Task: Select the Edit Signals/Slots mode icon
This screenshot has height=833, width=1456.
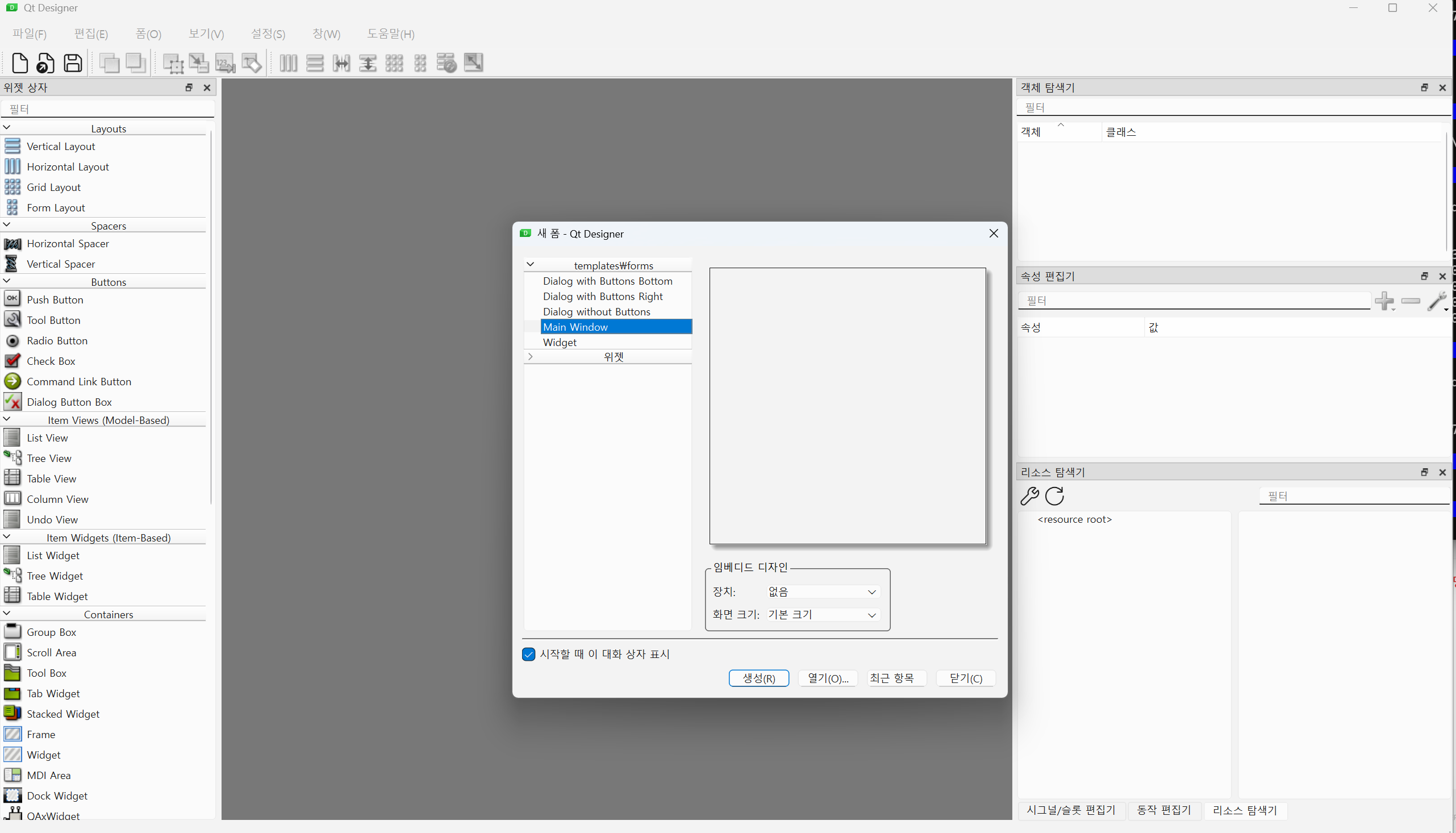Action: tap(199, 63)
